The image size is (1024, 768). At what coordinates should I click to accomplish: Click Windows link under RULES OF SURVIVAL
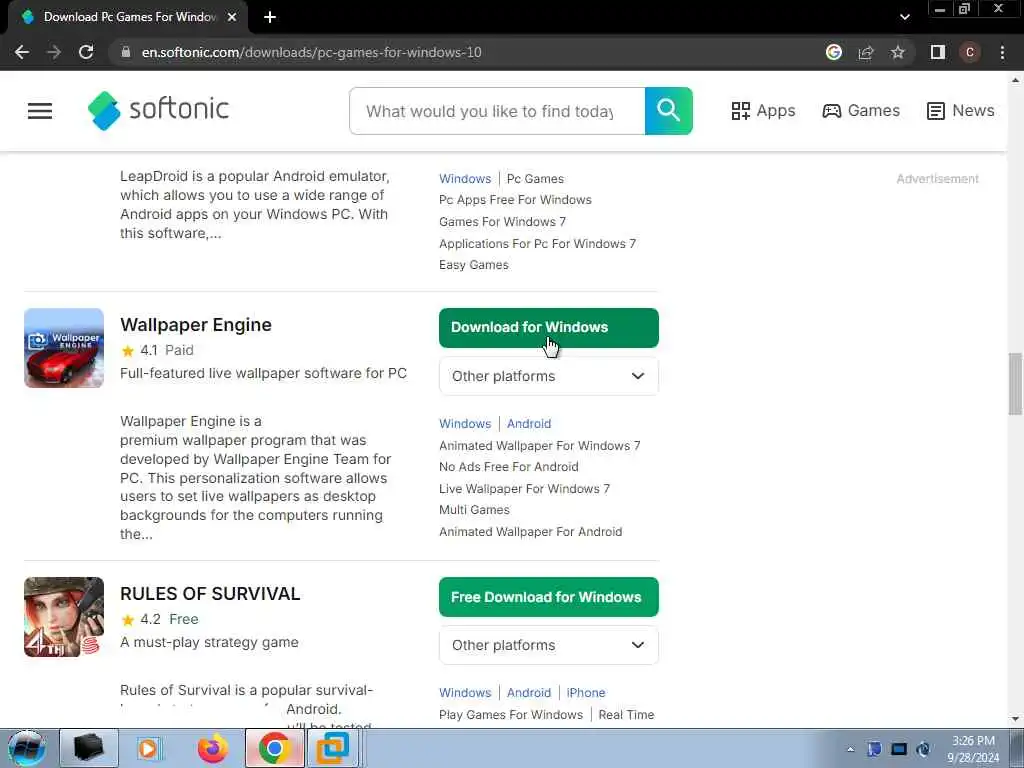[x=465, y=693]
